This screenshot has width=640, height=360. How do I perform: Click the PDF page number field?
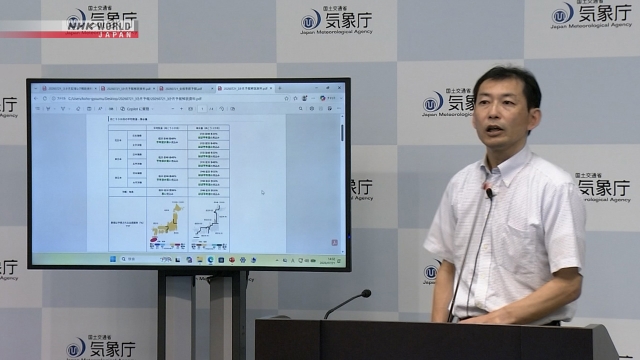point(202,109)
